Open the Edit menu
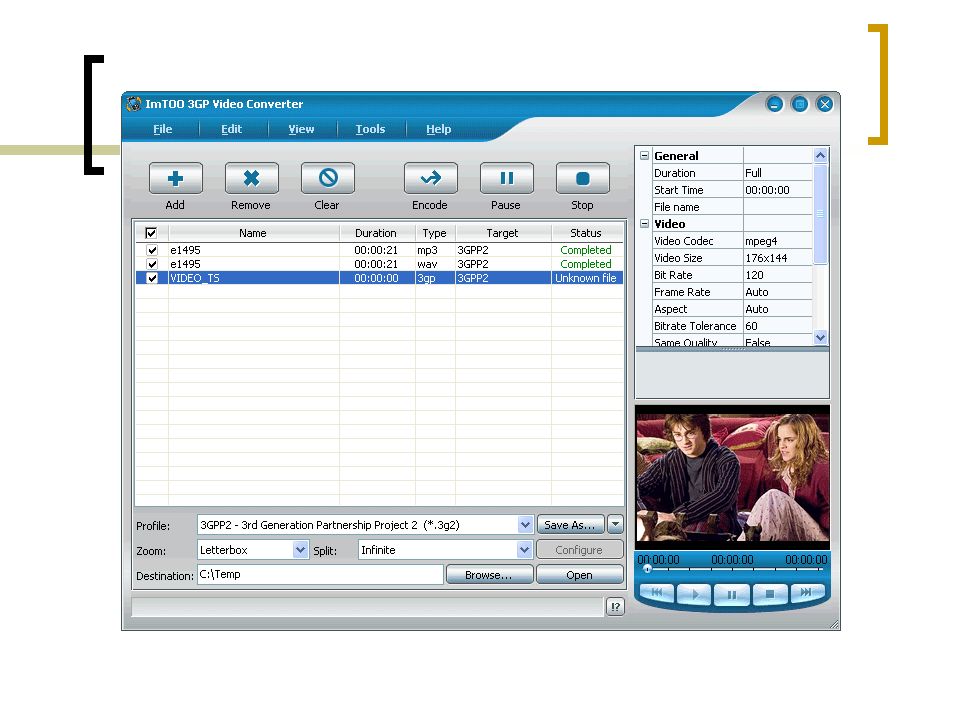This screenshot has width=960, height=720. click(x=231, y=129)
